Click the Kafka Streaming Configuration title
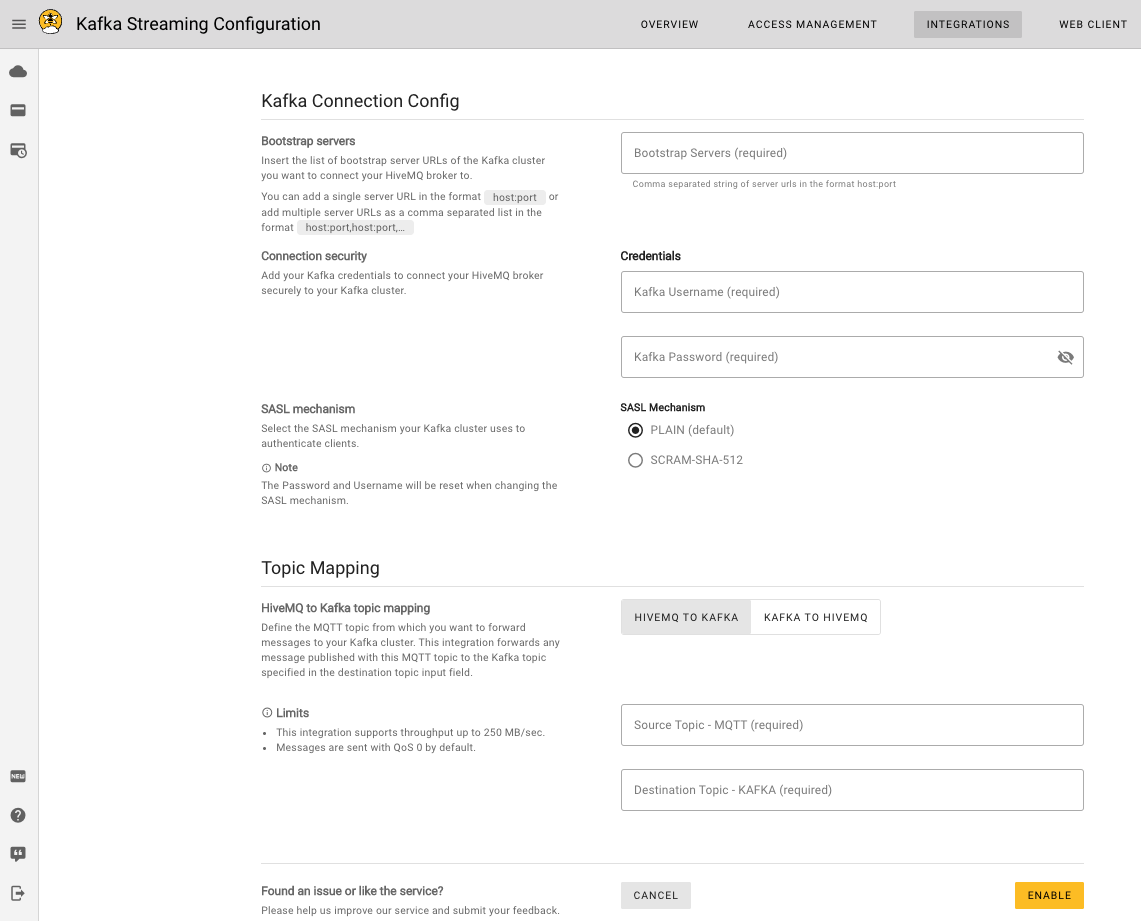The width and height of the screenshot is (1141, 921). 198,24
